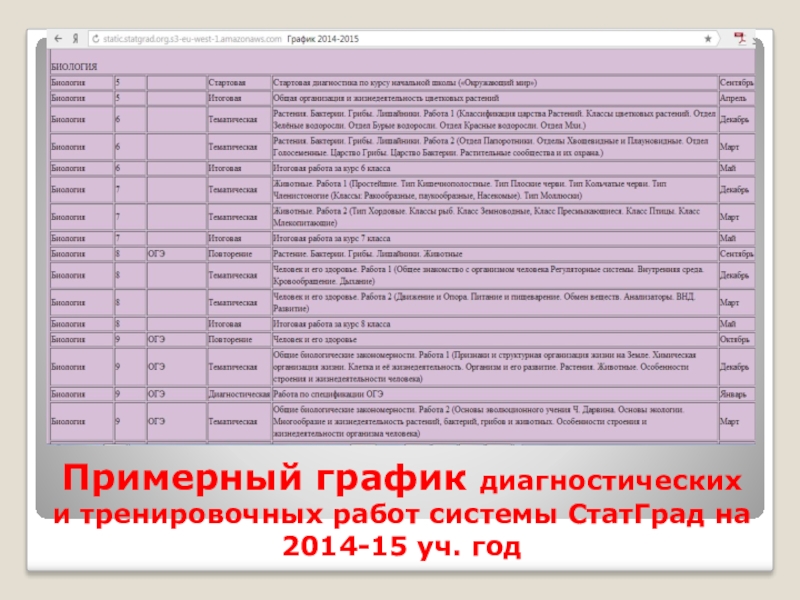800x600 pixels.
Task: Select the 'Животные. Работа 2' description cell
Action: (495, 217)
